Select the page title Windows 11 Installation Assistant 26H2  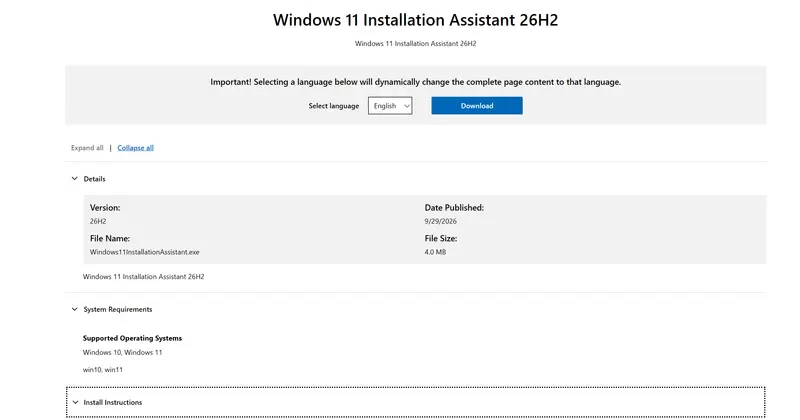click(x=415, y=20)
